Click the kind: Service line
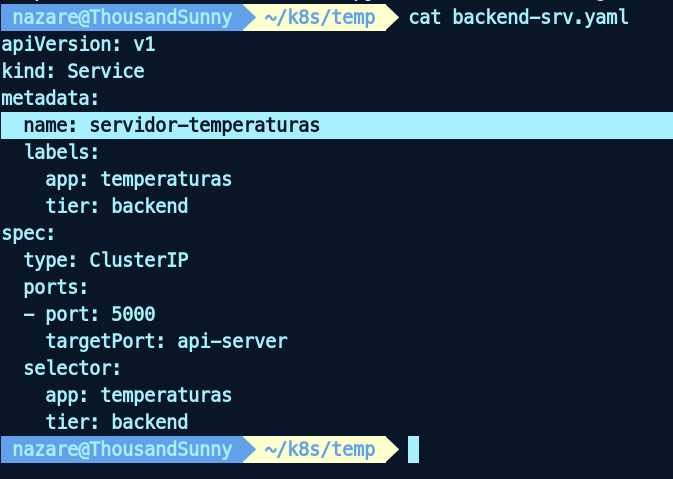Screen dimensions: 673x479 click(x=73, y=72)
